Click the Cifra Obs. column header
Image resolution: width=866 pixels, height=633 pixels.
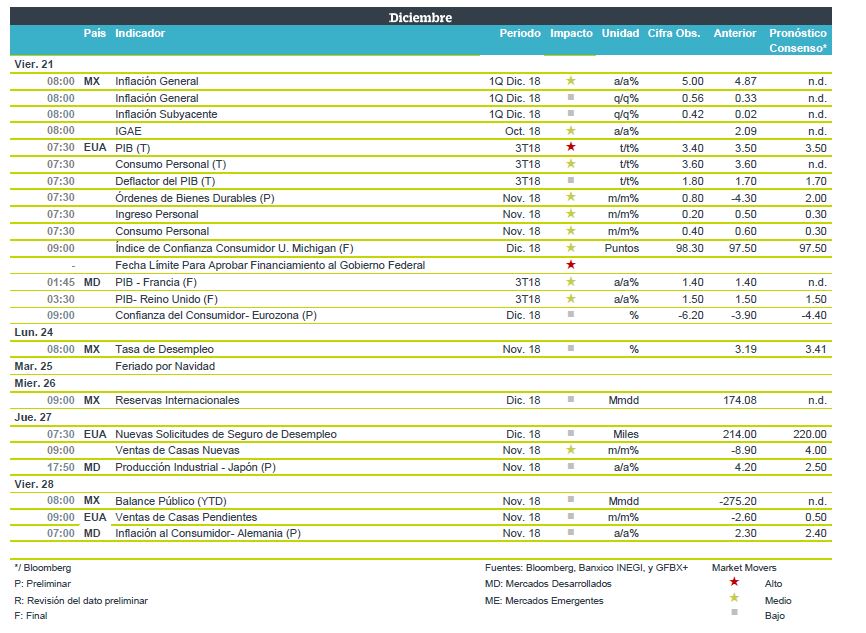674,33
